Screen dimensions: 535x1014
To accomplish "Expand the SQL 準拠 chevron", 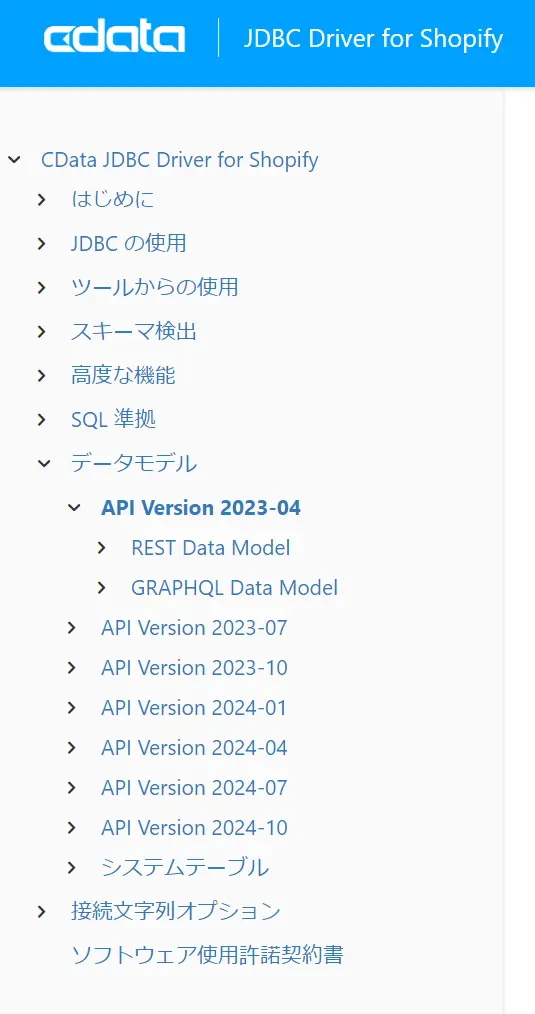I will (42, 420).
